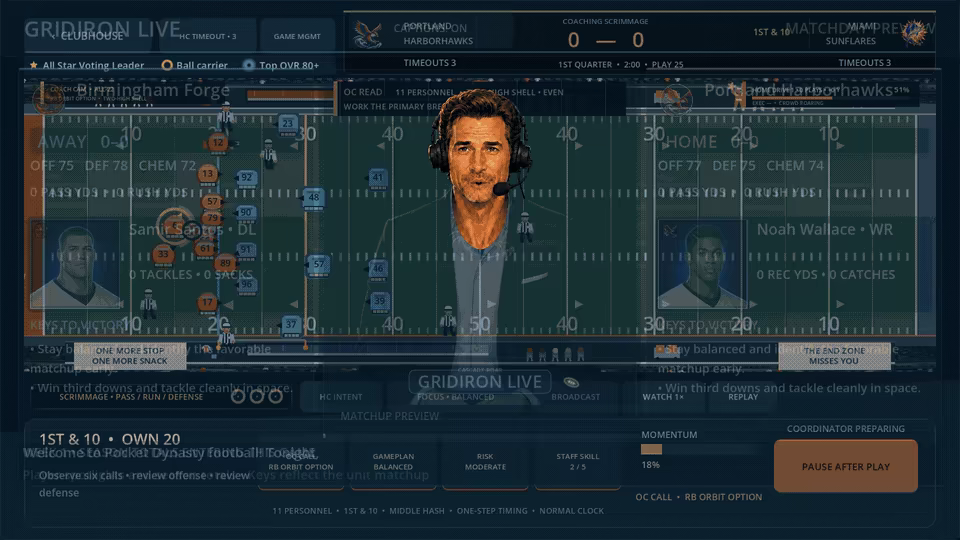Call HC Timeout button
This screenshot has width=960, height=540.
pyautogui.click(x=208, y=36)
